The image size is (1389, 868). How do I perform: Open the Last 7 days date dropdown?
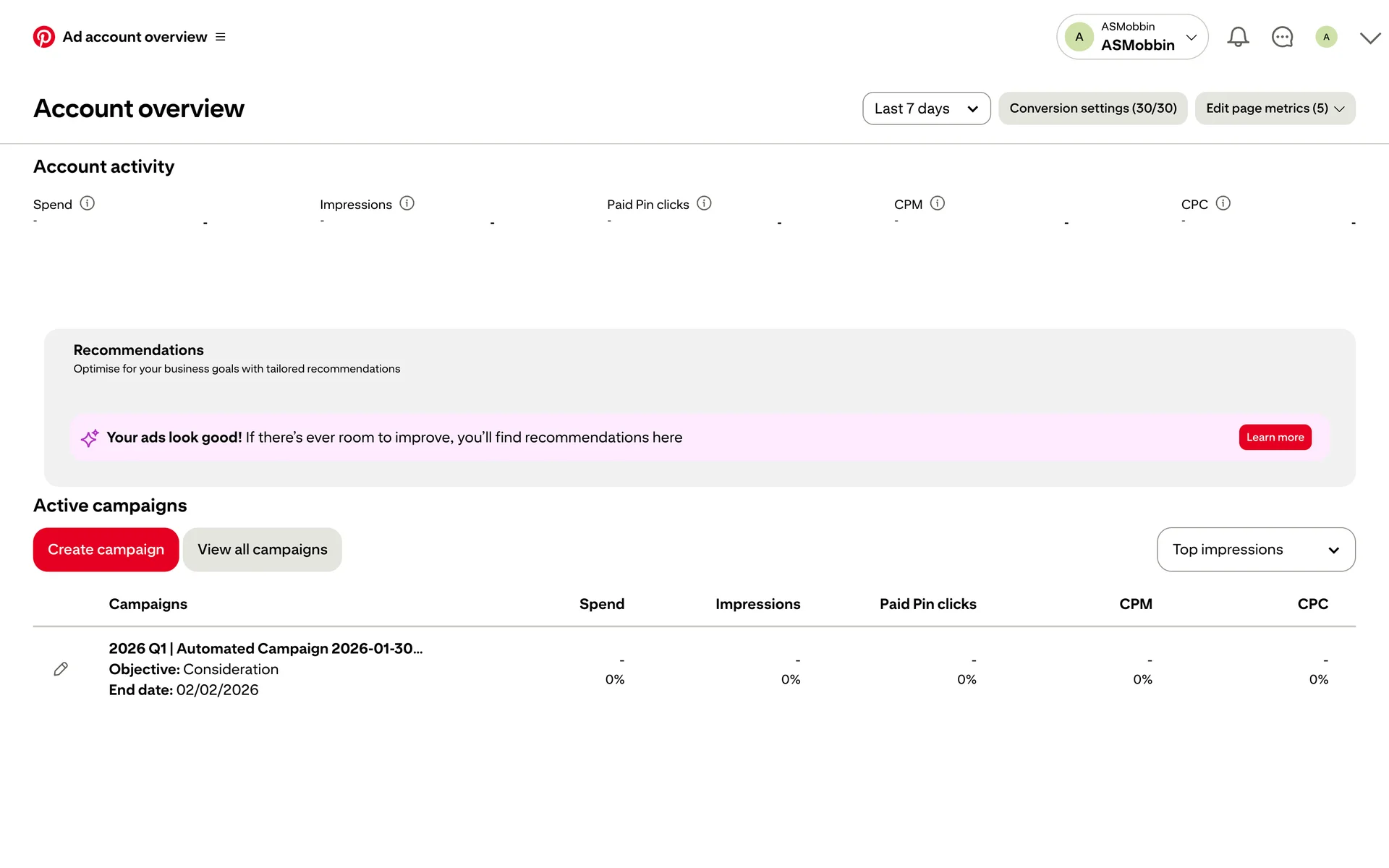pos(926,109)
